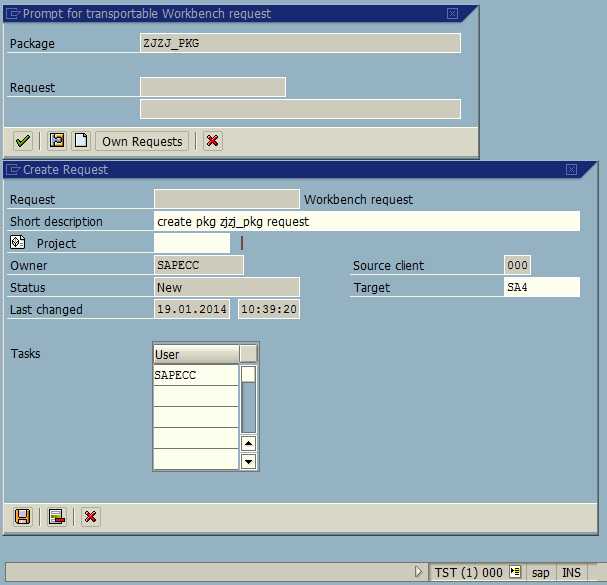Click second empty row in Tasks table
The height and width of the screenshot is (585, 607).
(195, 417)
